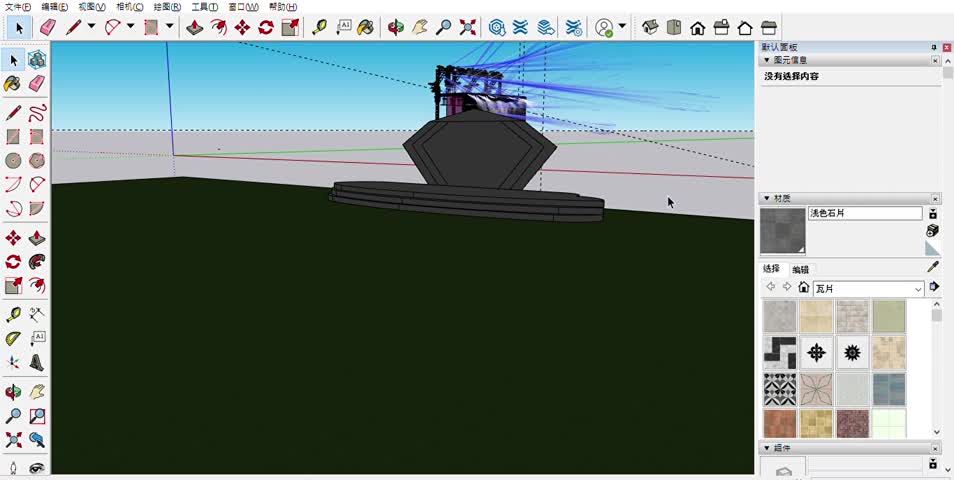Click the material name field 浅色石片
The image size is (954, 480).
click(x=865, y=214)
